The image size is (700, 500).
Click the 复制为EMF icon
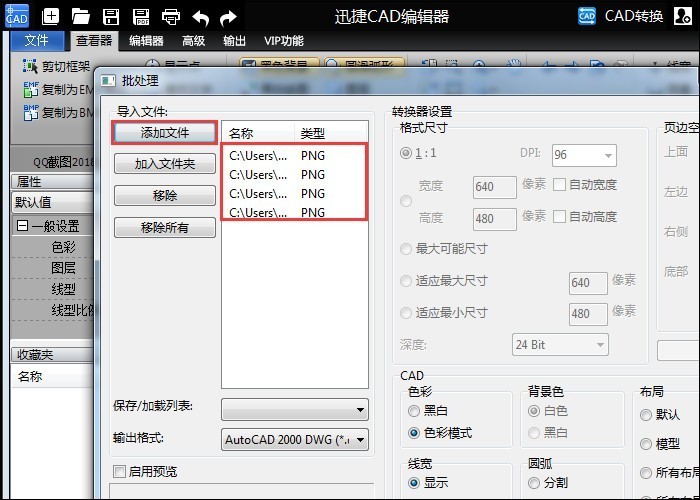pos(31,89)
